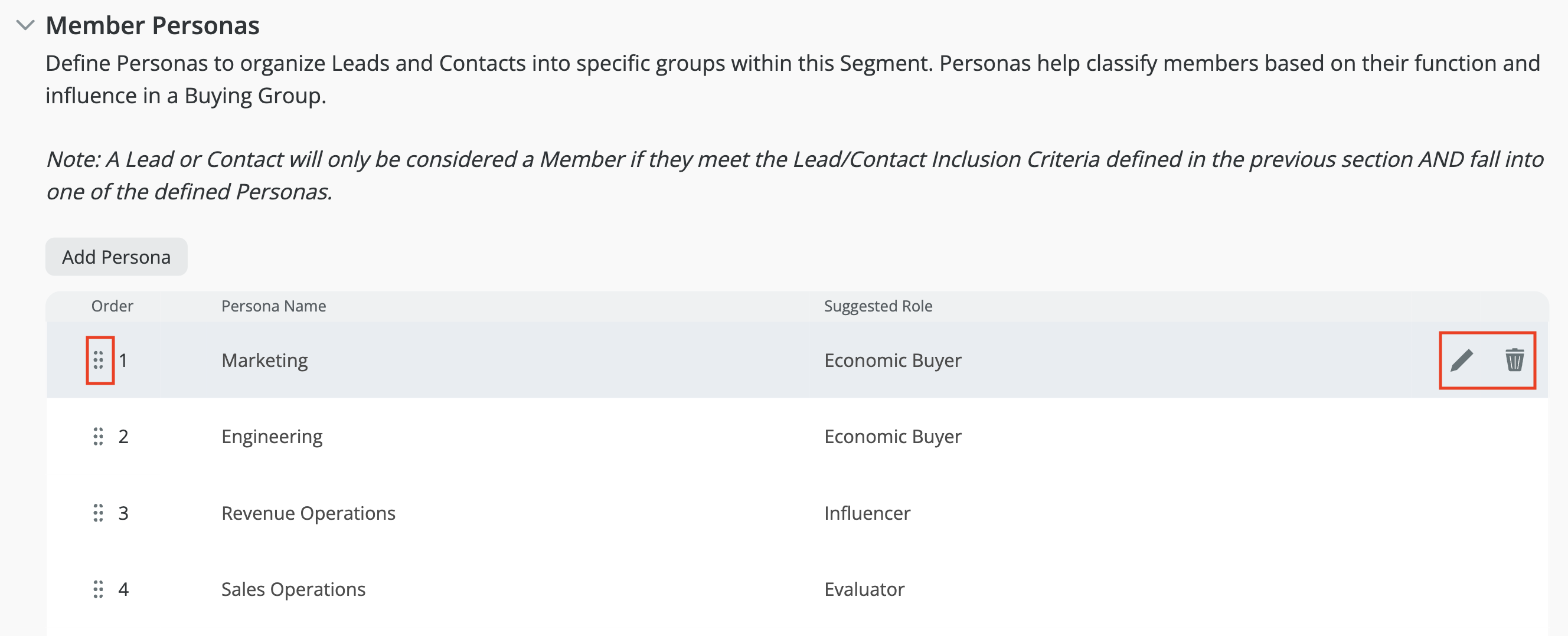This screenshot has width=1568, height=636.
Task: Click the Add Persona button
Action: 116,257
